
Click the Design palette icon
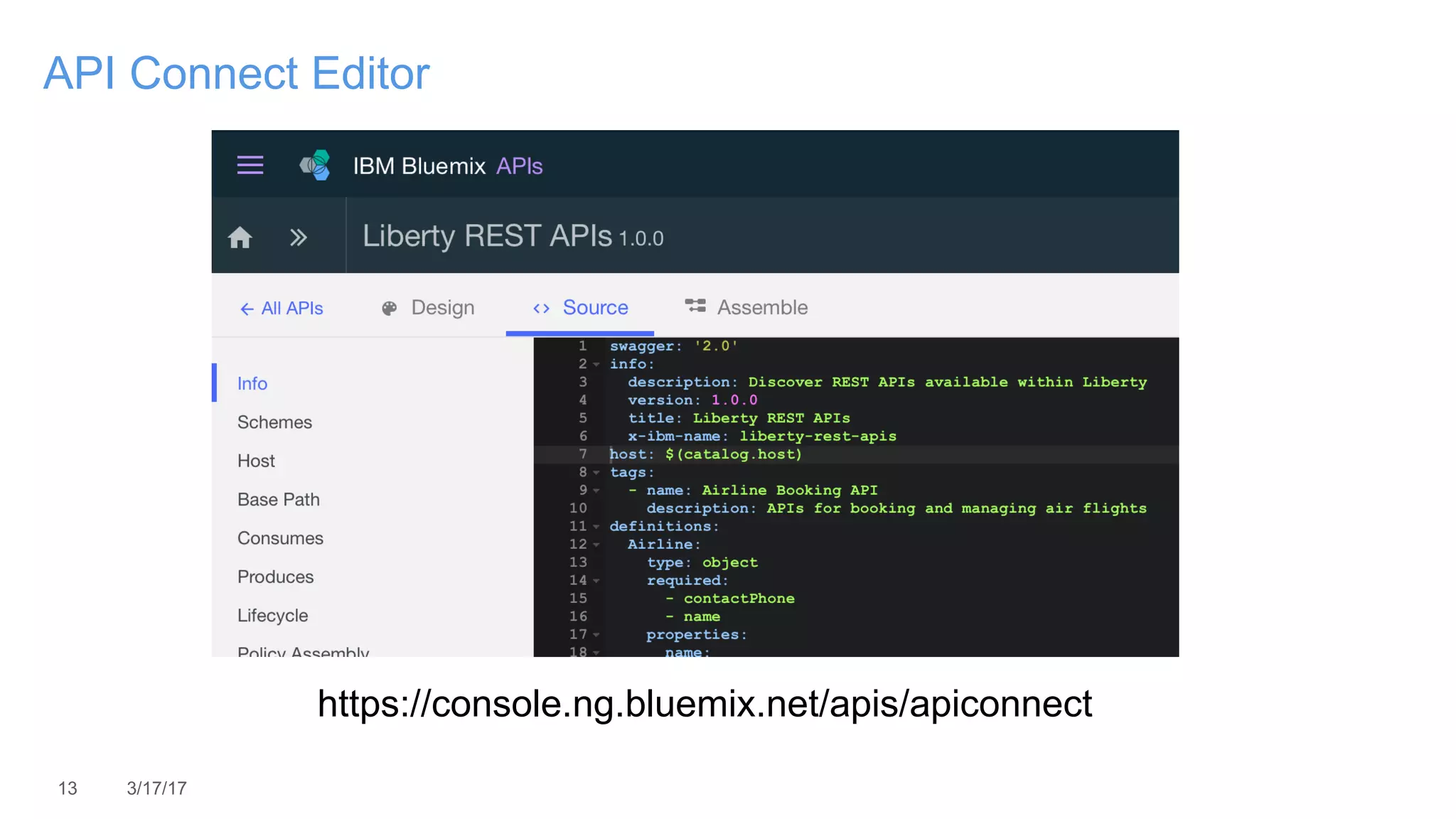(389, 308)
